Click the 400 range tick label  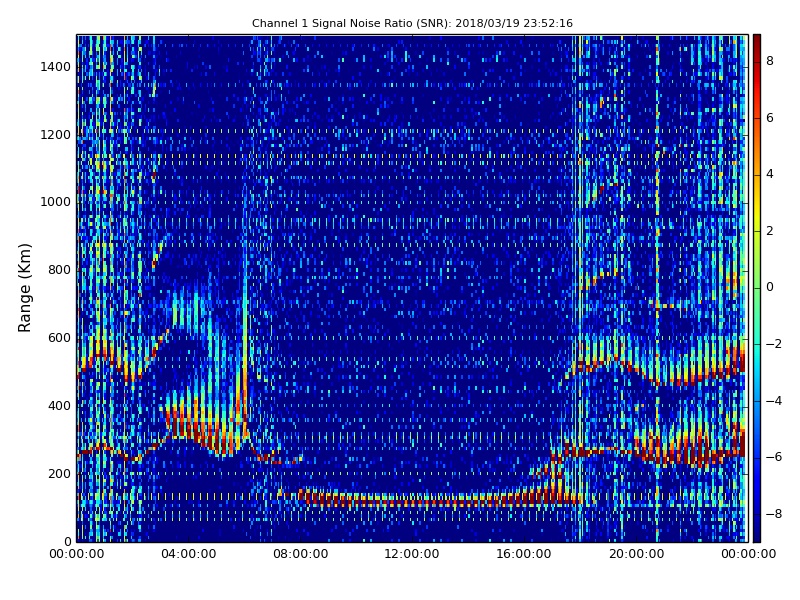coord(59,406)
